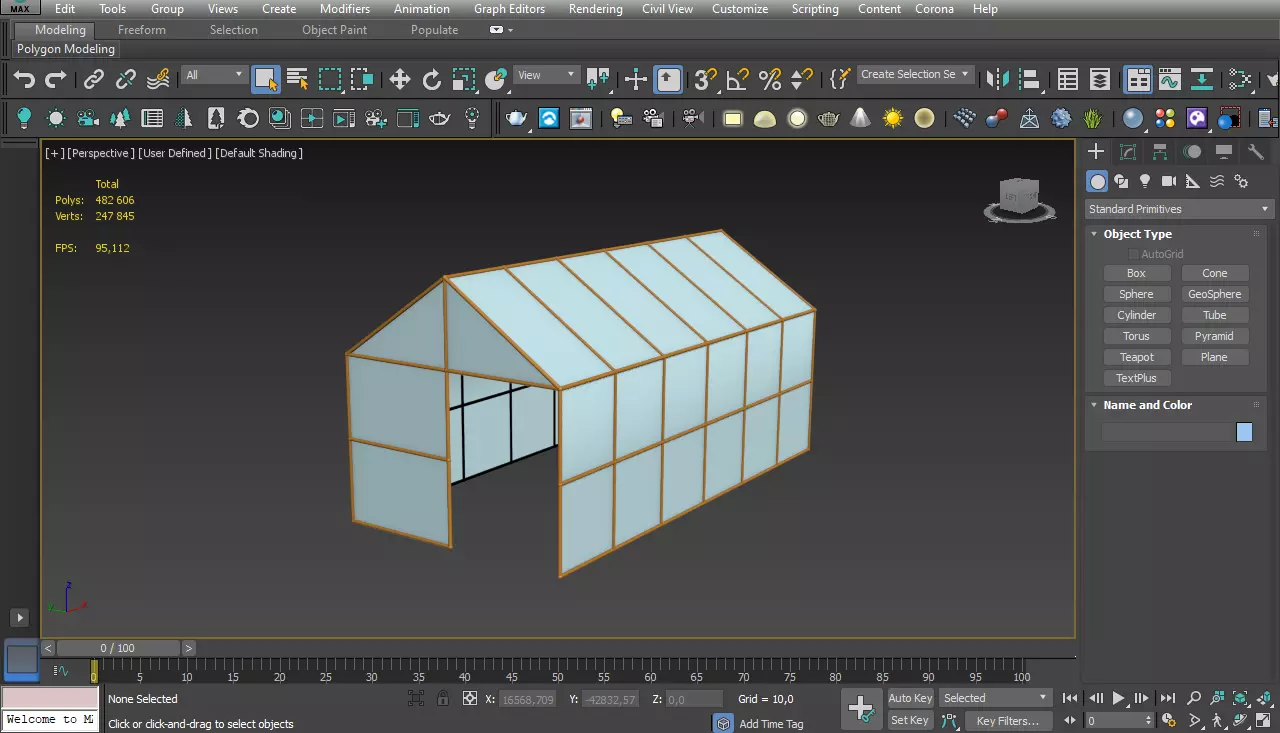Toggle Angle Snap
Viewport: 1280px width, 733px height.
(738, 79)
